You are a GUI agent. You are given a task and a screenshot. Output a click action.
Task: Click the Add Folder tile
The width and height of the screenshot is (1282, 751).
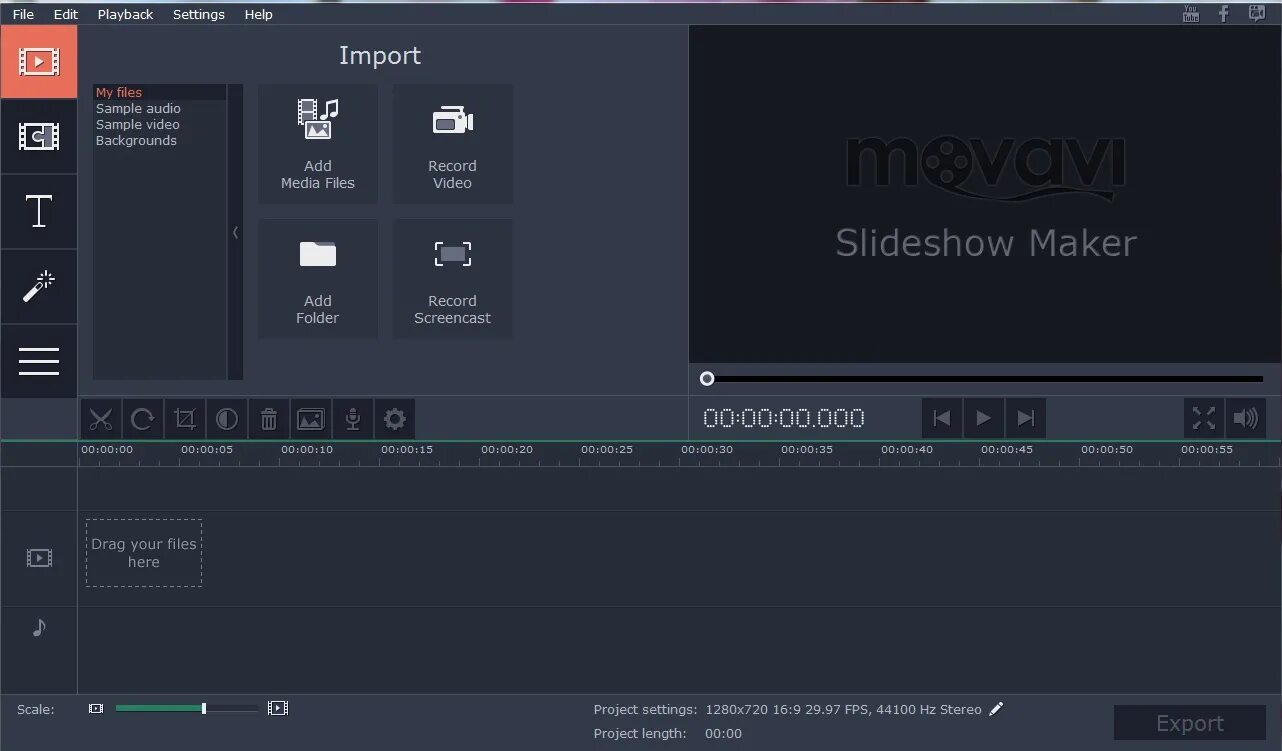(x=318, y=279)
